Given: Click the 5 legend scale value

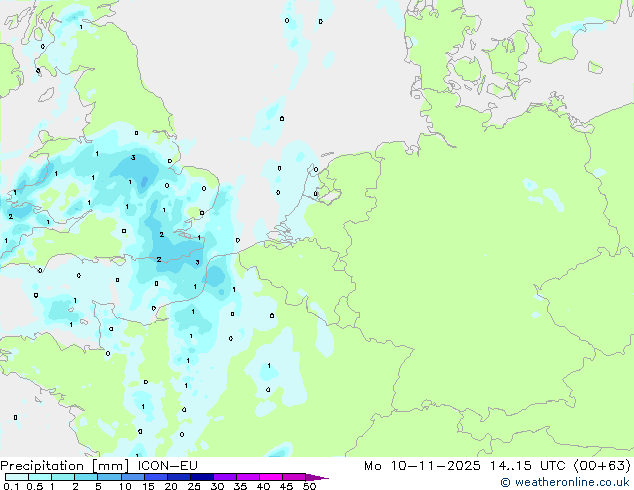Looking at the screenshot, I should click(x=98, y=486).
